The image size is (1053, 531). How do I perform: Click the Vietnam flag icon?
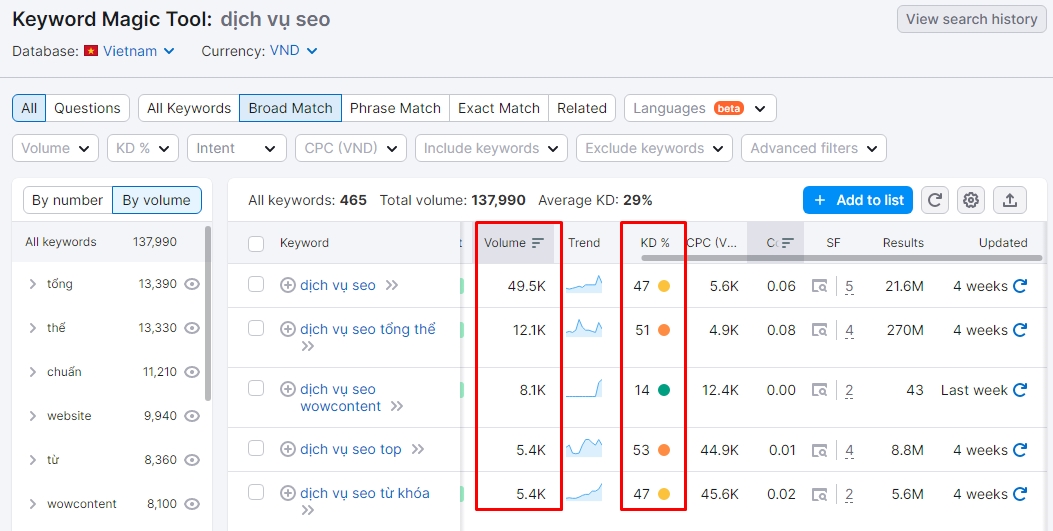91,51
